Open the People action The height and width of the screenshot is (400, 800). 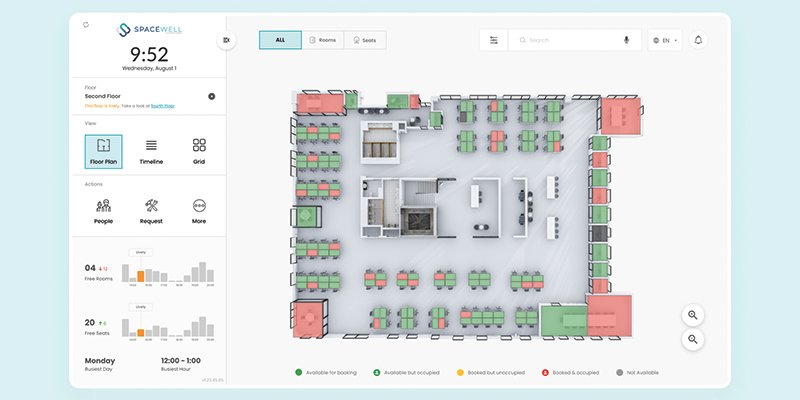pyautogui.click(x=104, y=211)
